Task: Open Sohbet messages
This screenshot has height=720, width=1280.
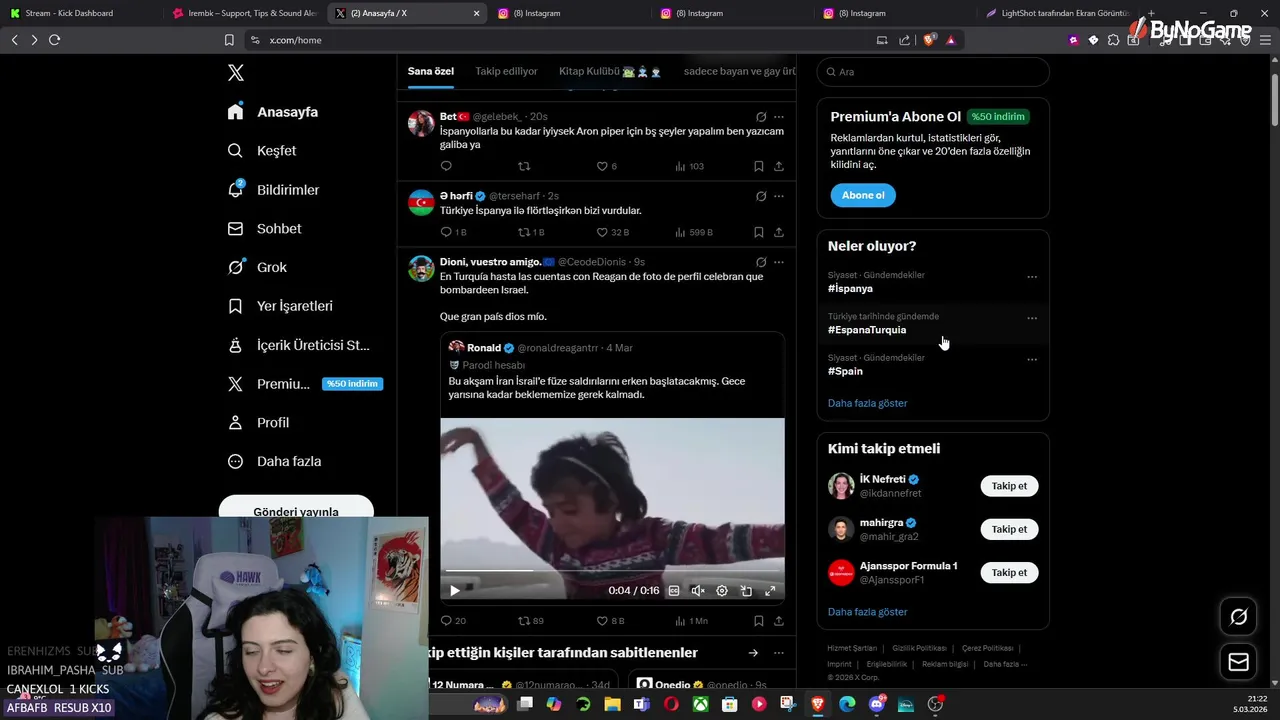Action: click(x=264, y=229)
